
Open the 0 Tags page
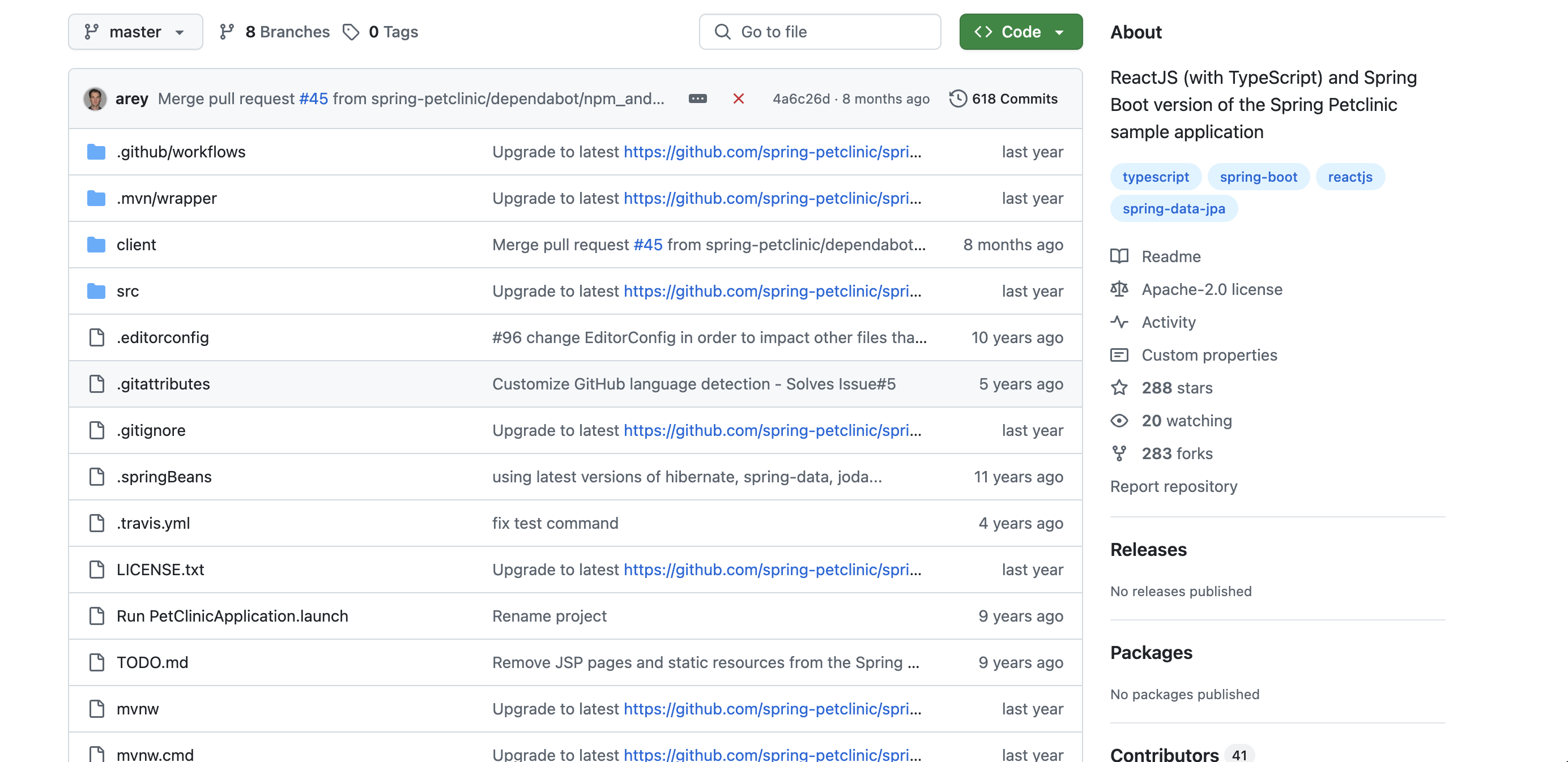pos(381,32)
